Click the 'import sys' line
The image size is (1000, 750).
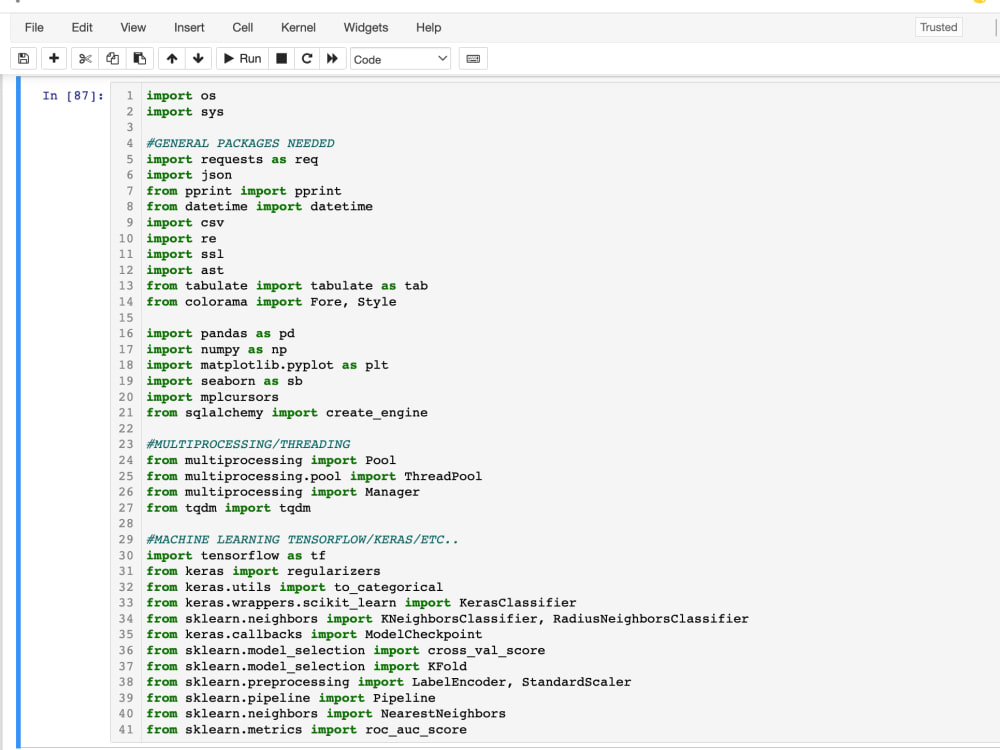(185, 112)
